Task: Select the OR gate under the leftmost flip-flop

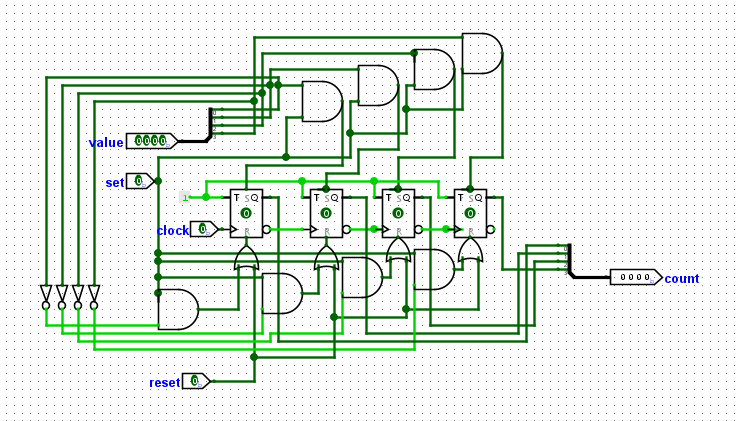Action: 246,257
